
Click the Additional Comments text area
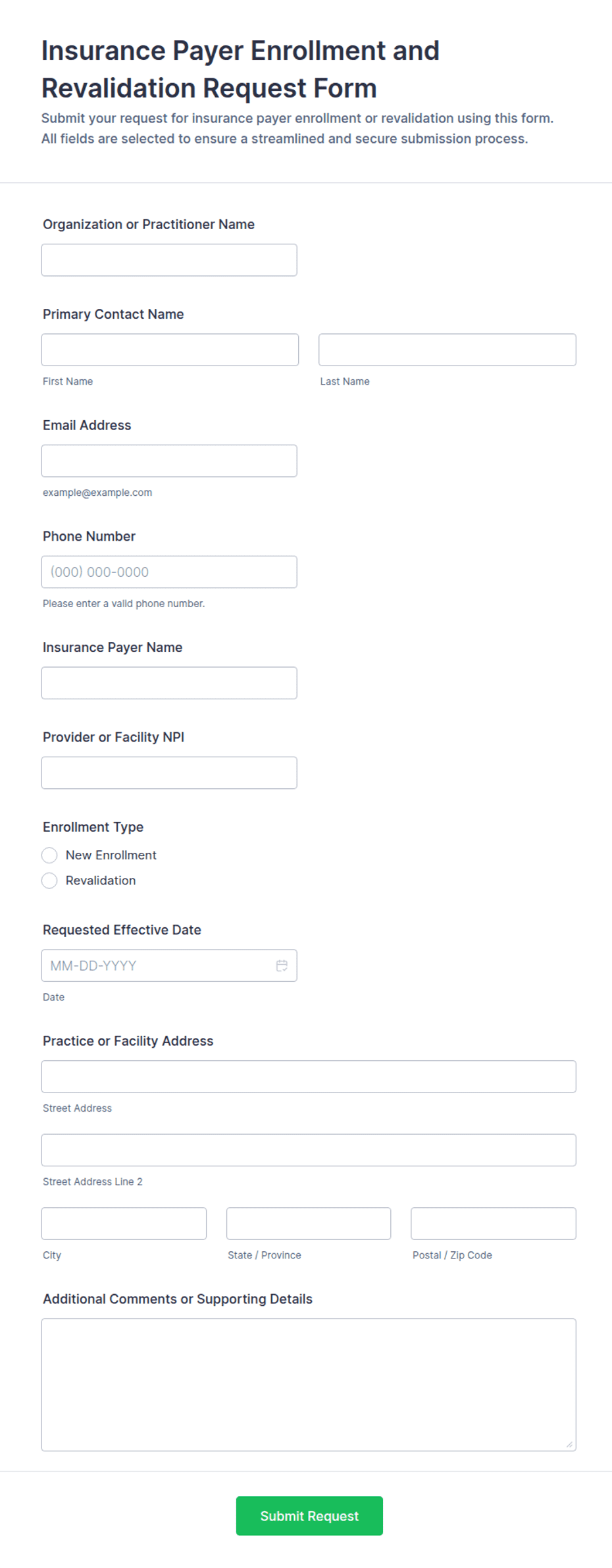coord(309,1384)
